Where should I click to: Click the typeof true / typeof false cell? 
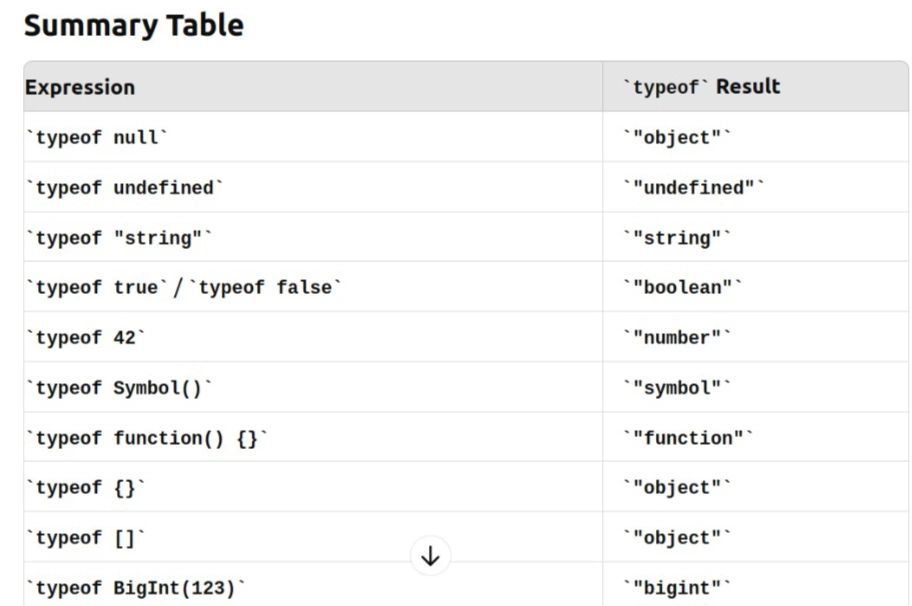(313, 287)
